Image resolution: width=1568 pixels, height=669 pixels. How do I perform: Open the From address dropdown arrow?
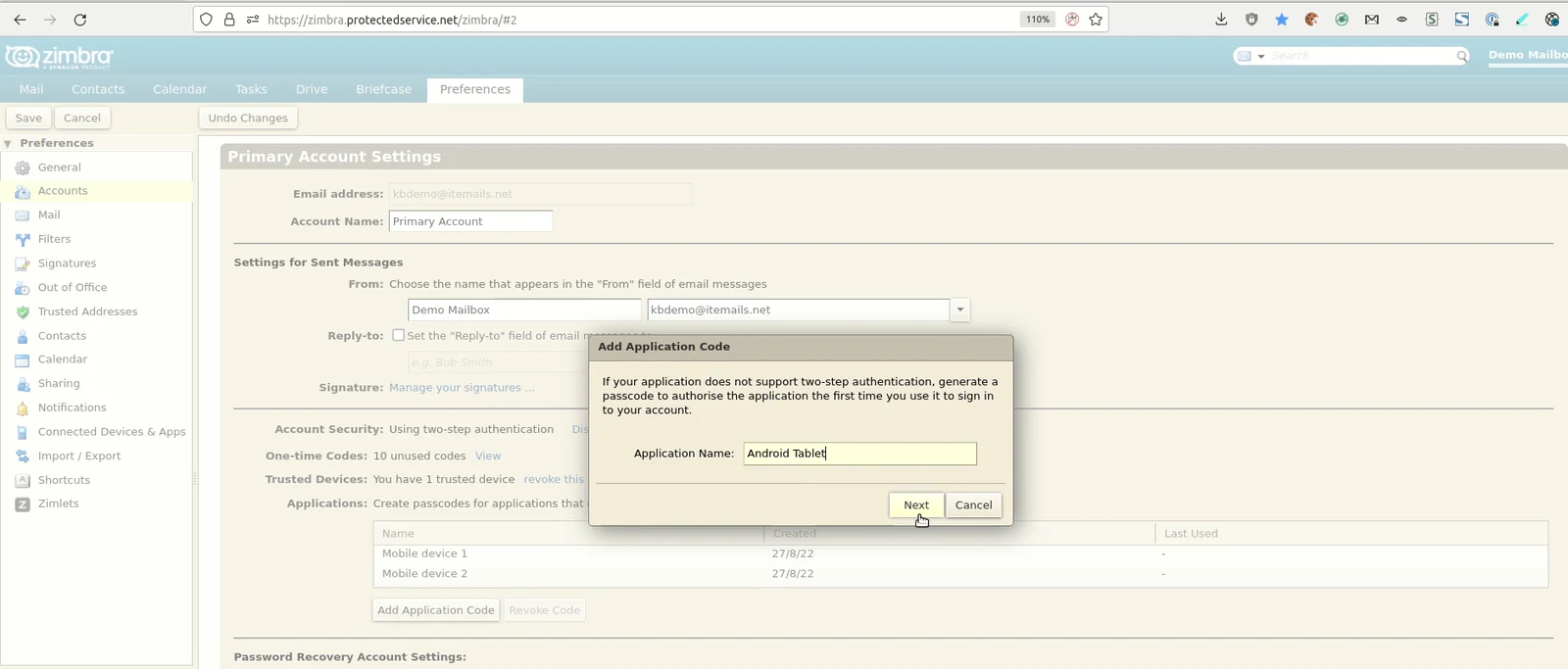pyautogui.click(x=960, y=310)
